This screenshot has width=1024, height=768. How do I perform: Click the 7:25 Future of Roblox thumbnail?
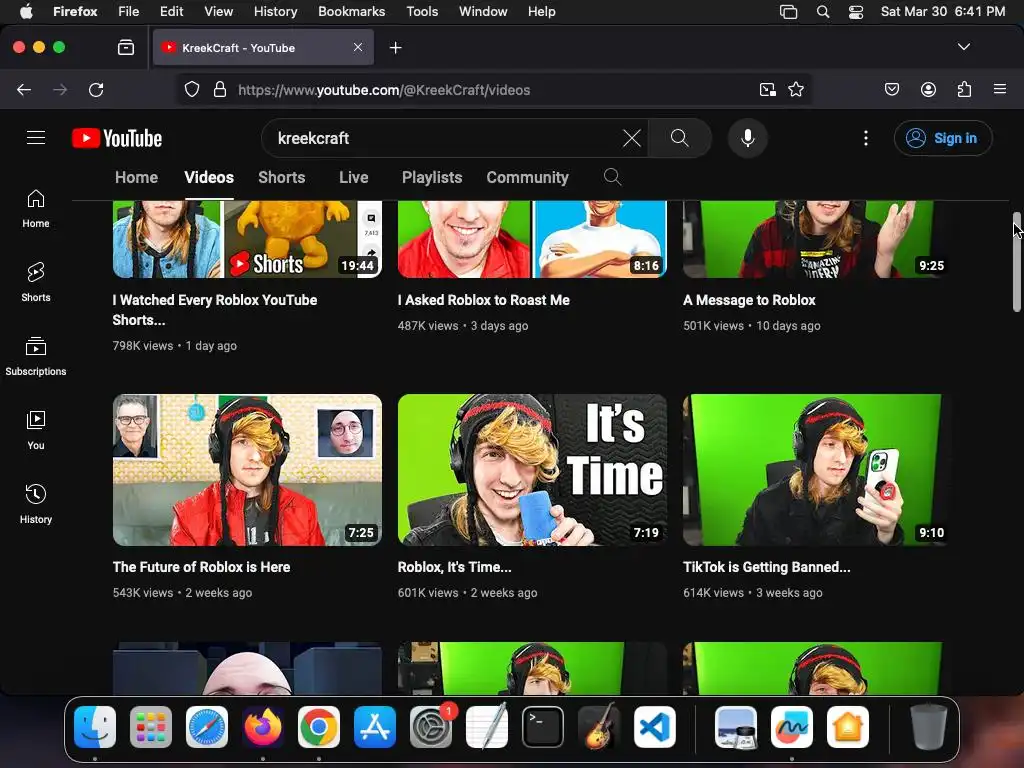point(247,470)
